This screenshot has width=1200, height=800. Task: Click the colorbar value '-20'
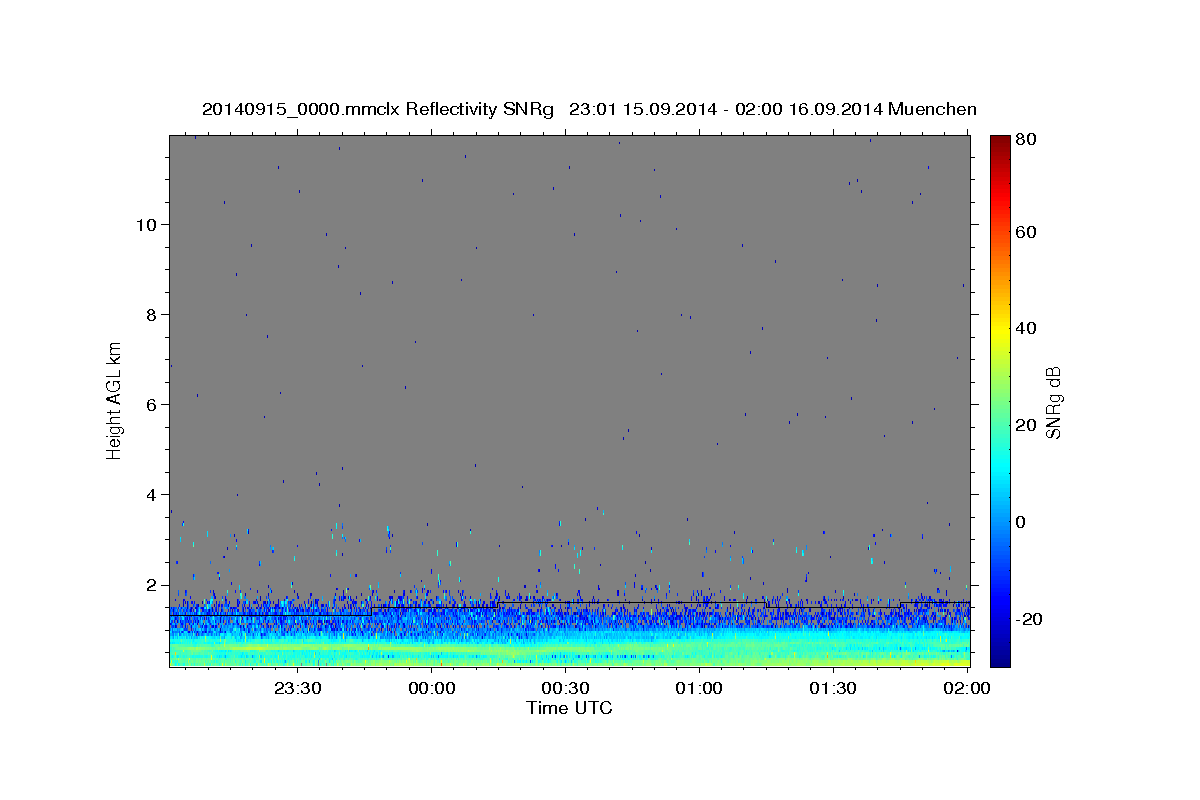(1028, 619)
